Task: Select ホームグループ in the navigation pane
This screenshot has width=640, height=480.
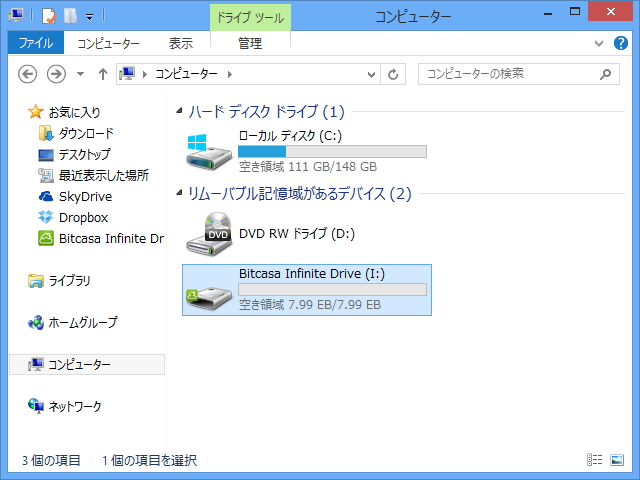Action: click(x=83, y=322)
